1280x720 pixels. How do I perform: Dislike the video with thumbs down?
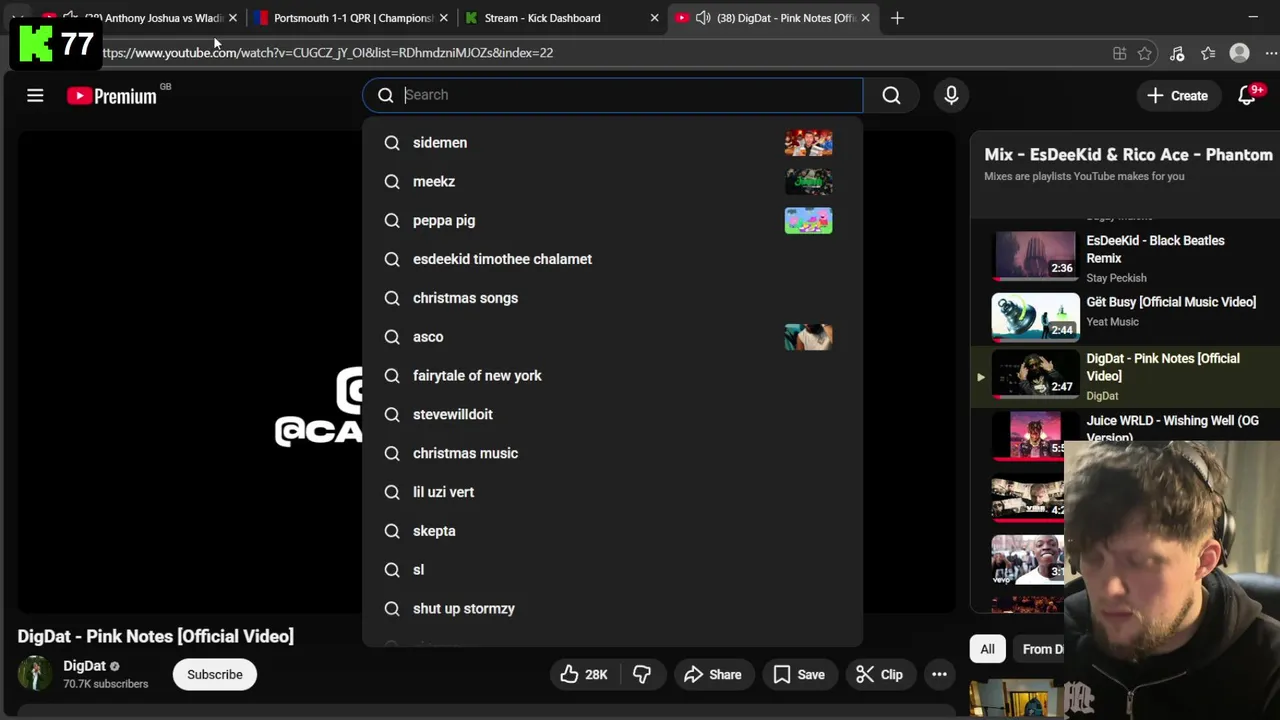tap(642, 675)
